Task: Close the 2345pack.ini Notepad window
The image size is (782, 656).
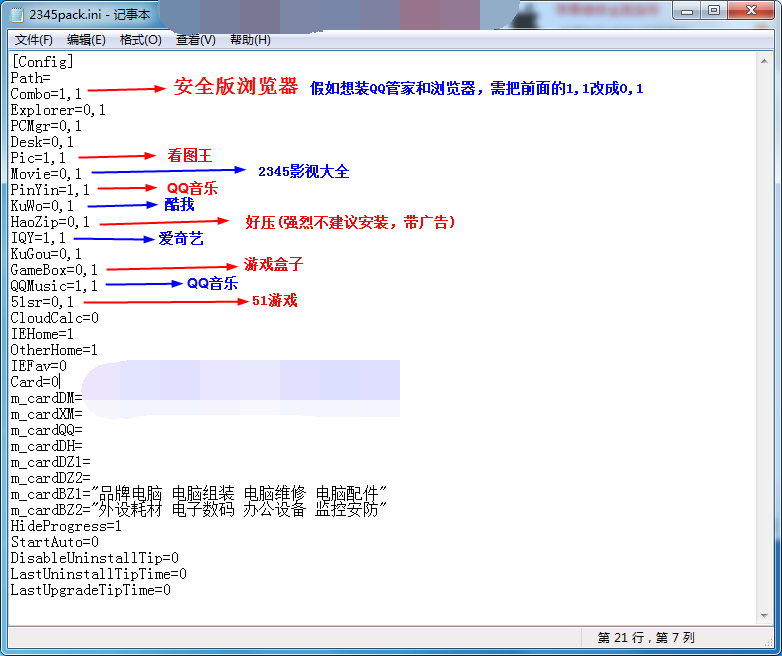Action: click(x=751, y=10)
